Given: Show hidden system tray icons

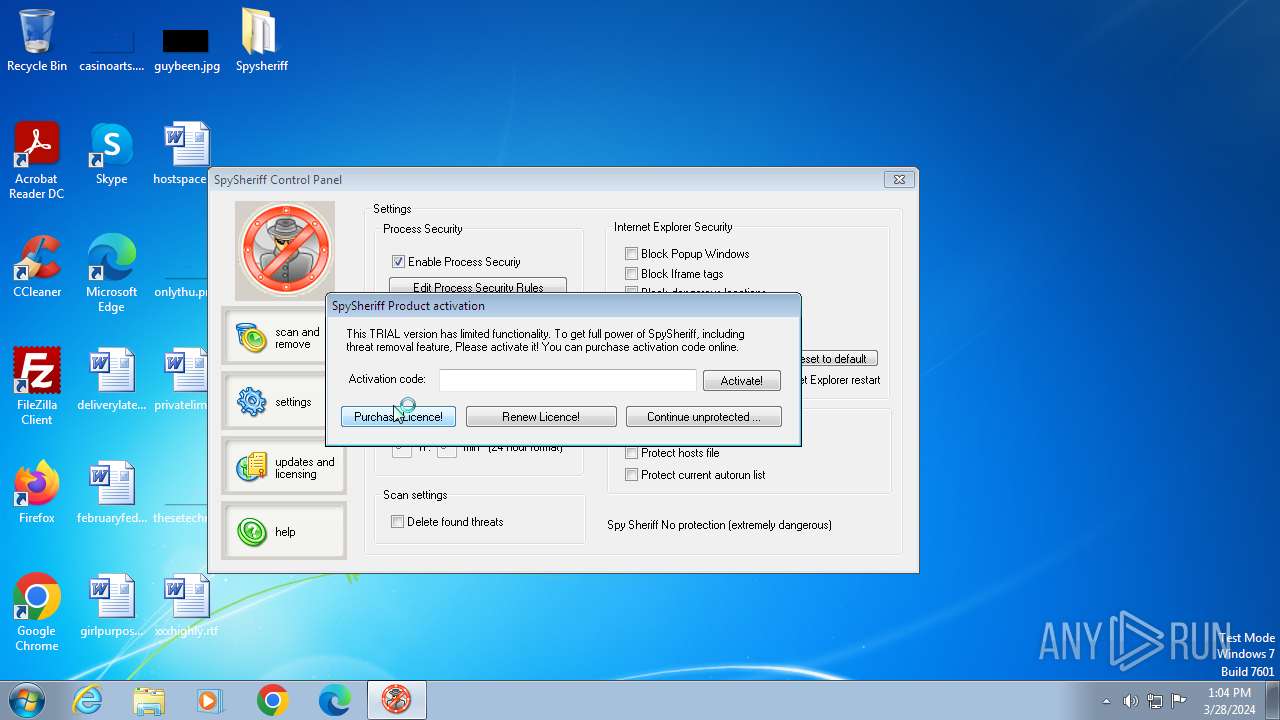Looking at the screenshot, I should (1106, 701).
